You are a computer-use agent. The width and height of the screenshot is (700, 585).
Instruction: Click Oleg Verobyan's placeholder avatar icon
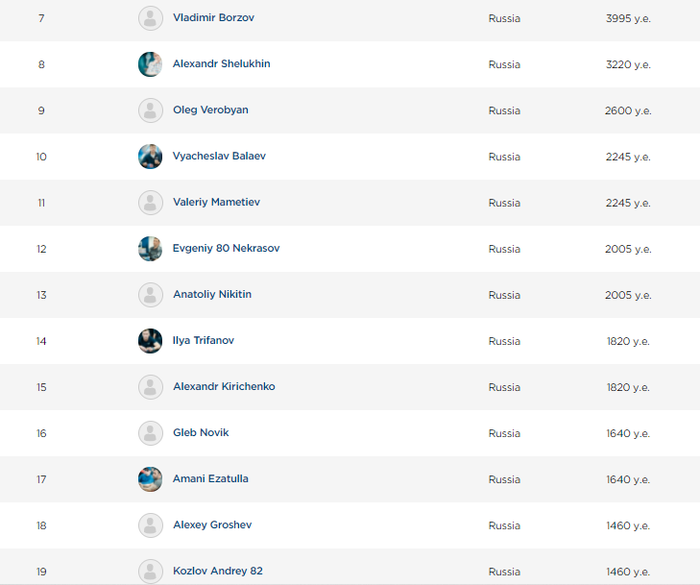pos(150,110)
